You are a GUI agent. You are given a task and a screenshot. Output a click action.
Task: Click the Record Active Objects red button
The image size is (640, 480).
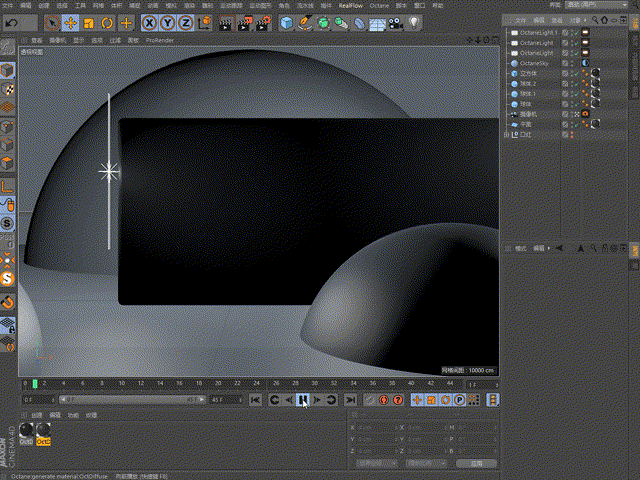(383, 400)
